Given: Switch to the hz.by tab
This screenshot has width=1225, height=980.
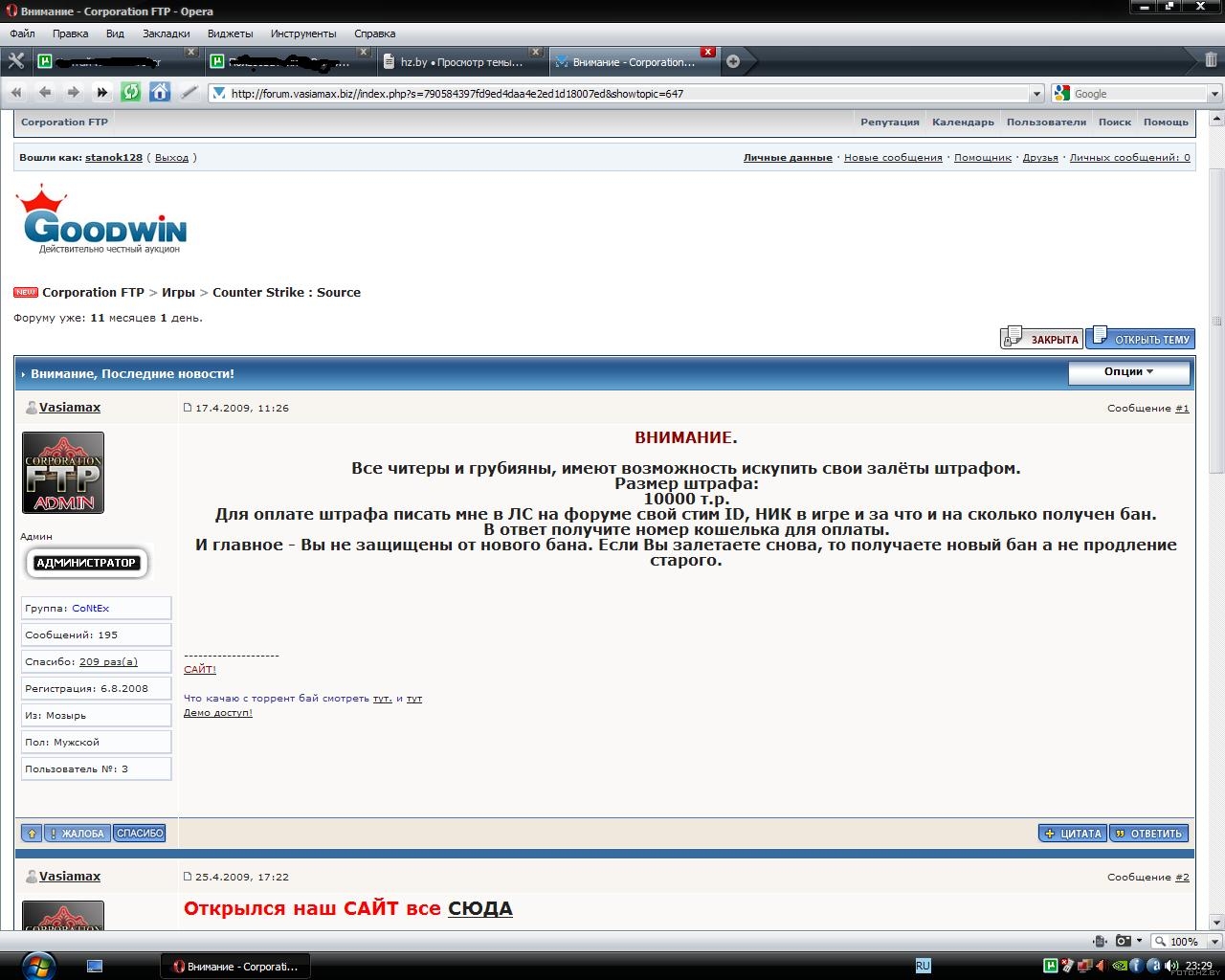Looking at the screenshot, I should click(x=461, y=62).
